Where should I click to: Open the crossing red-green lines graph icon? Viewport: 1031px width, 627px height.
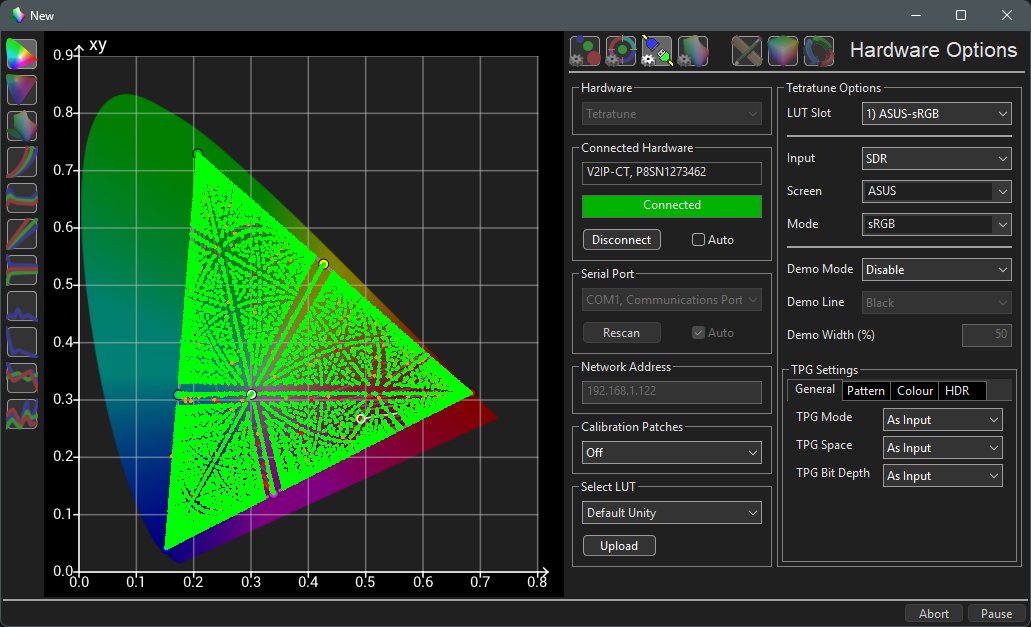pos(22,378)
